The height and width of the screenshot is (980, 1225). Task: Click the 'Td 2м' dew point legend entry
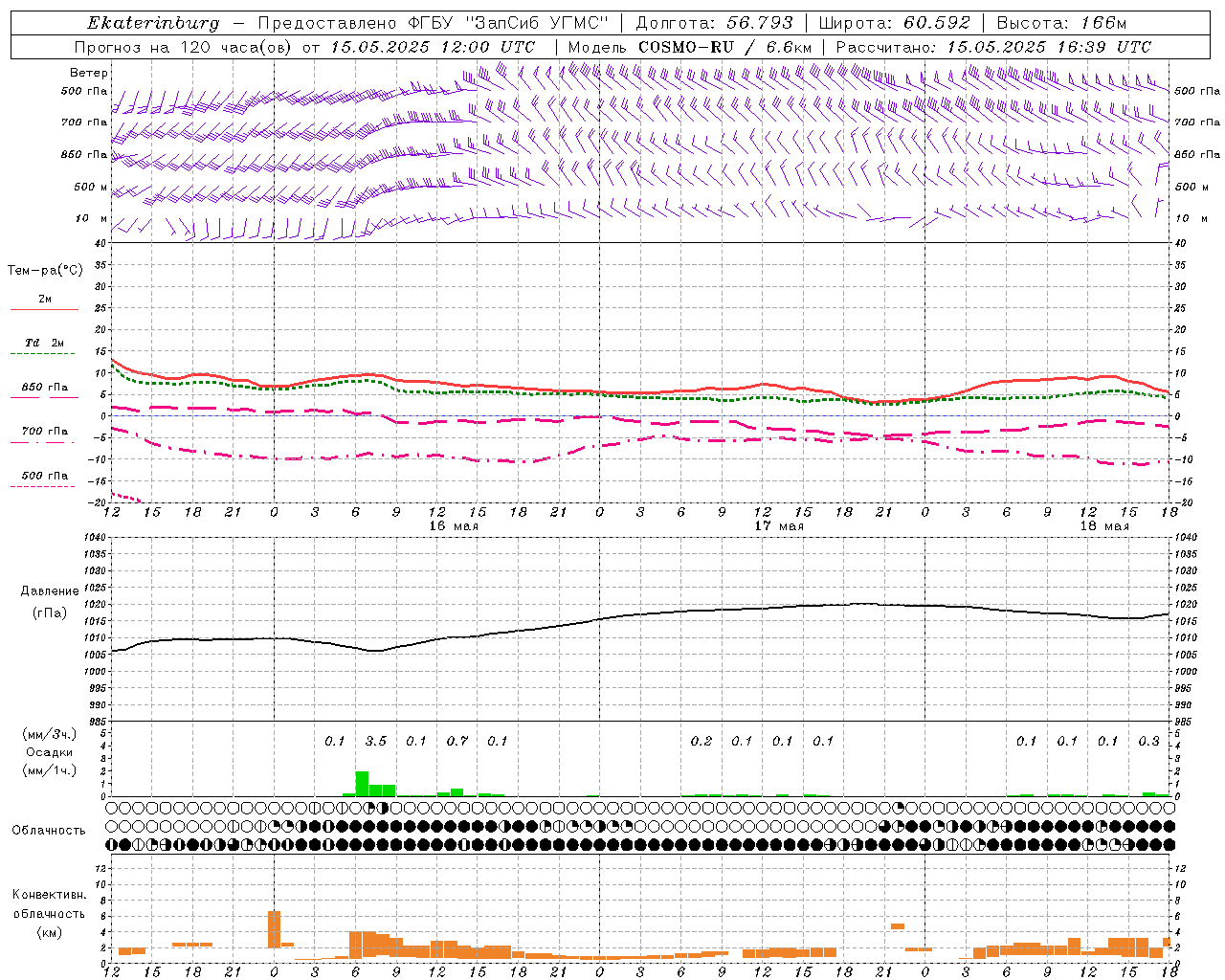click(x=45, y=343)
